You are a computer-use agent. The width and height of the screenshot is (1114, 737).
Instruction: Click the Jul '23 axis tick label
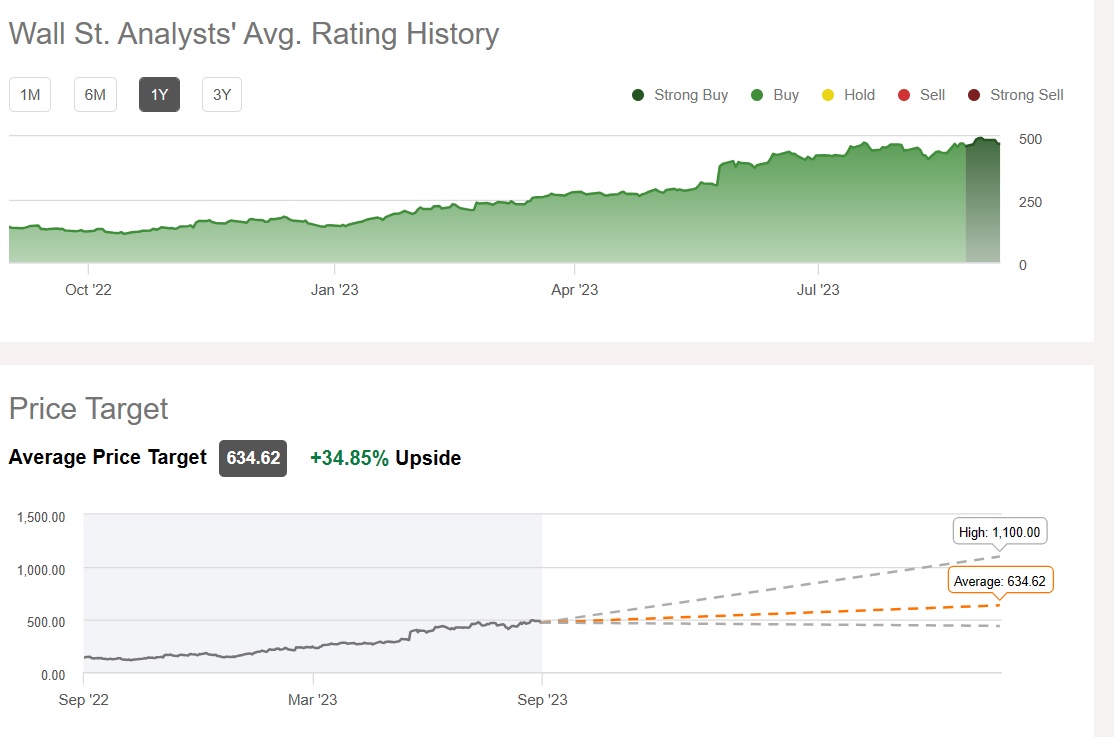[818, 290]
